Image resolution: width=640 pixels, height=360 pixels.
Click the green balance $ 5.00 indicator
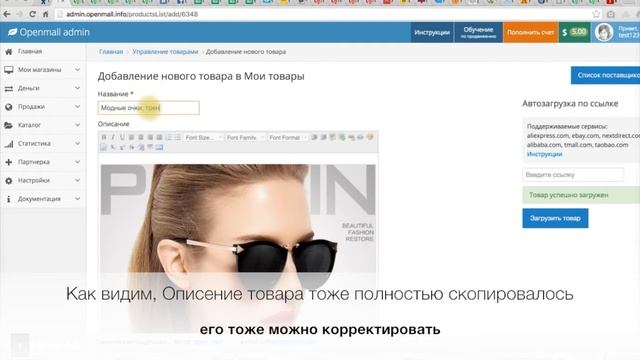click(574, 32)
